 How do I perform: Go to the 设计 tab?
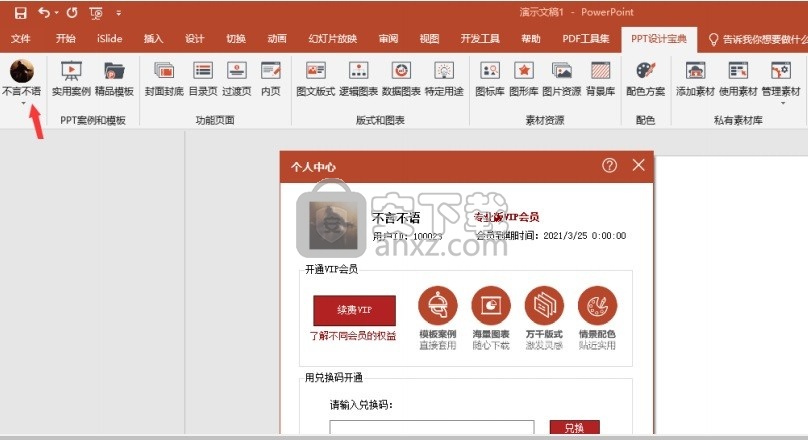(x=194, y=39)
